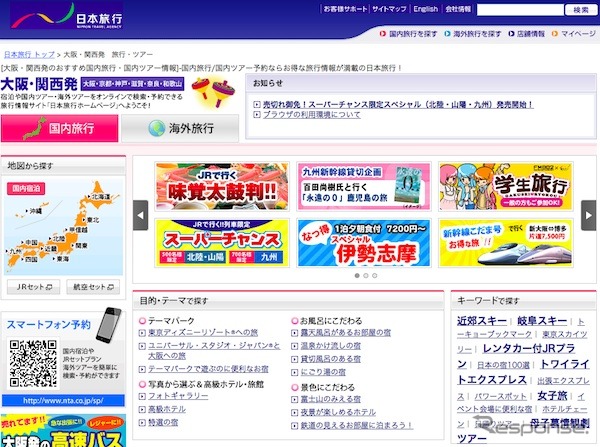This screenshot has height=447, width=600.
Task: Open 岐阜スキー keyword link
Action: 542,321
